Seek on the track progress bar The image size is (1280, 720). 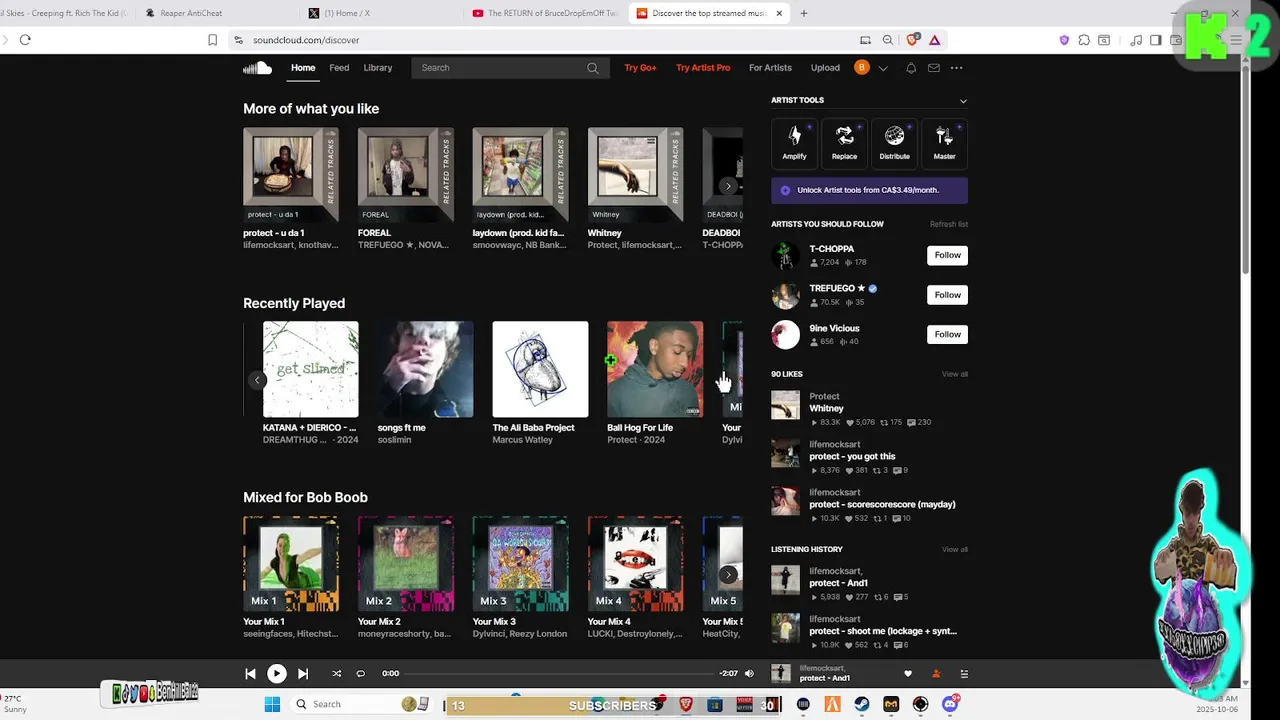[559, 674]
